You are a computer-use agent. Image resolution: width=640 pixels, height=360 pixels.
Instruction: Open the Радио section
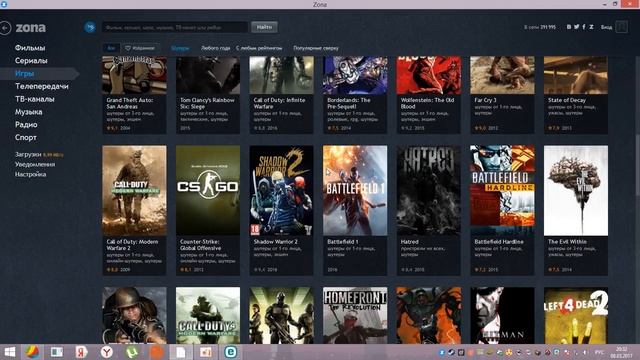tap(26, 124)
